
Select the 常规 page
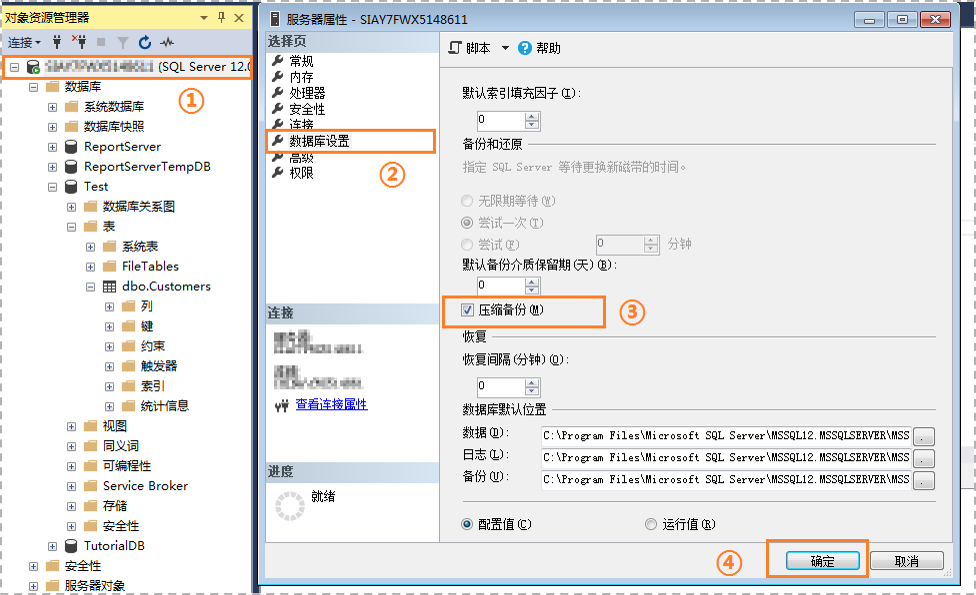click(301, 61)
